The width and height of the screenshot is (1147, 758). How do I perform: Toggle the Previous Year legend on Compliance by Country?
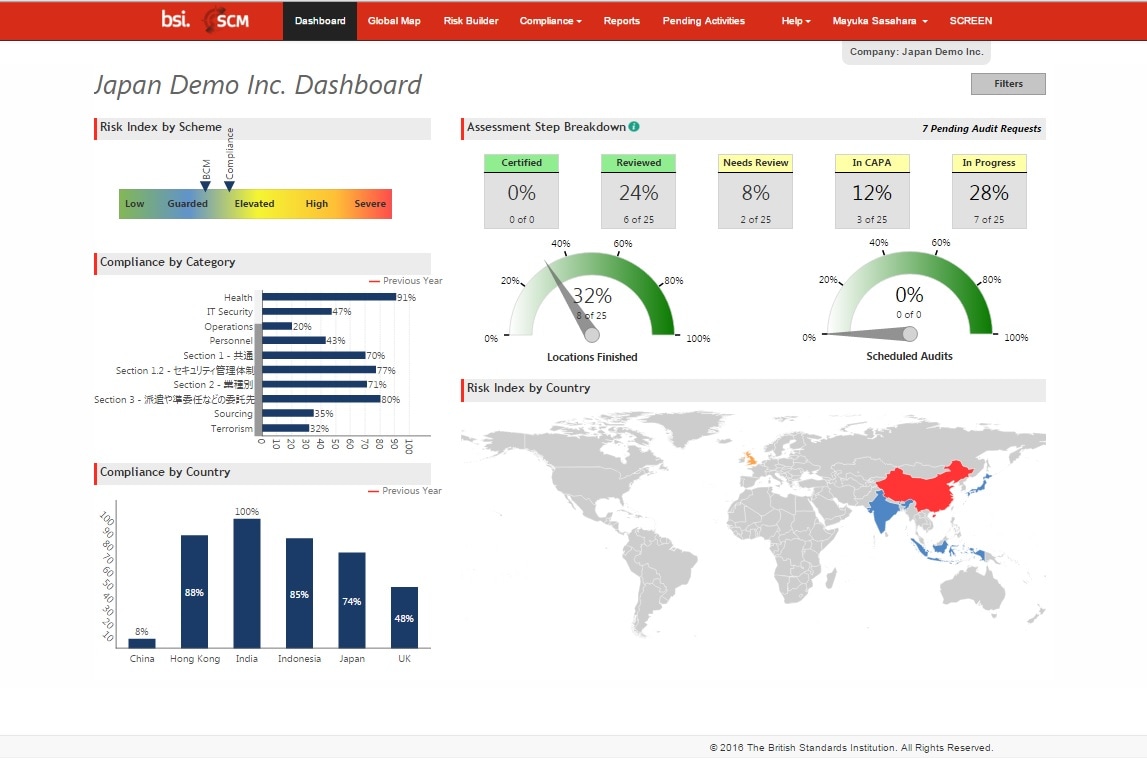pyautogui.click(x=409, y=490)
